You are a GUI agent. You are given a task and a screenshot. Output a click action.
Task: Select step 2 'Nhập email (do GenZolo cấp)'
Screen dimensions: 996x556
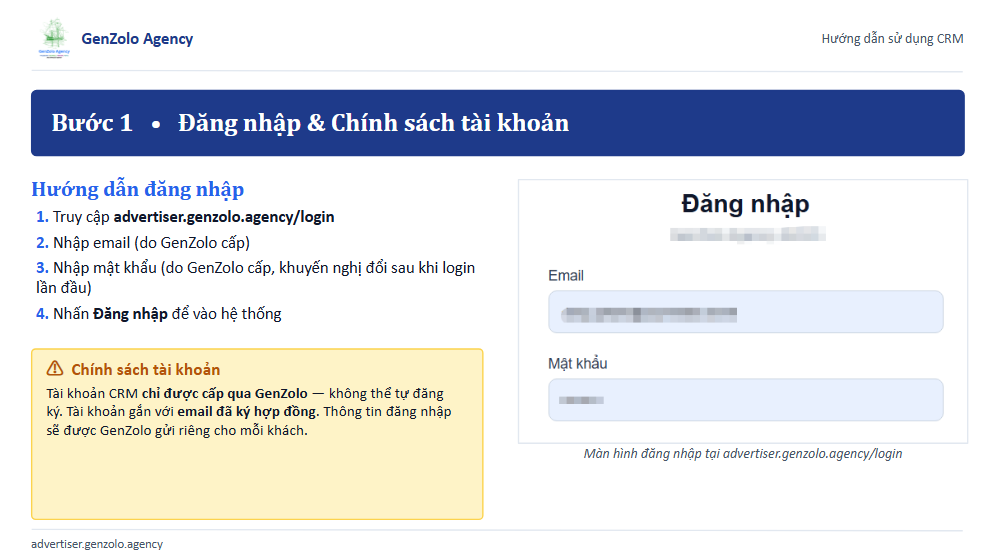click(x=143, y=243)
